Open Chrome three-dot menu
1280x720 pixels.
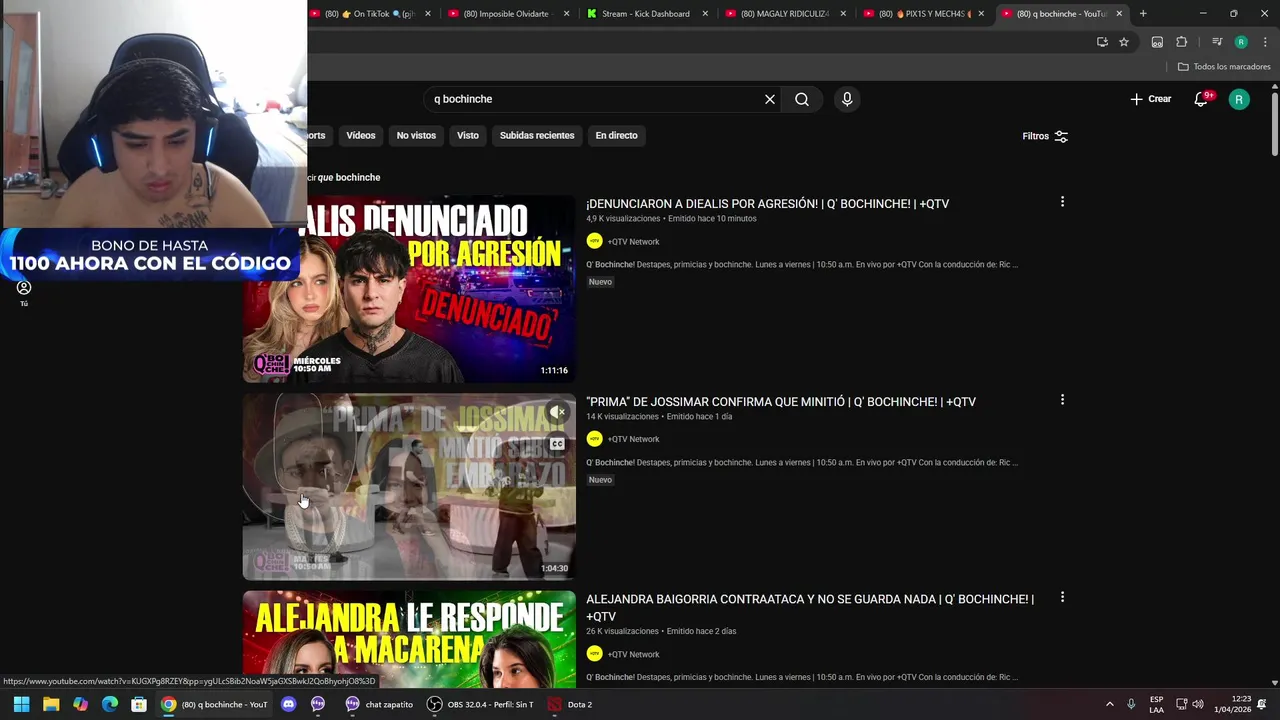pyautogui.click(x=1265, y=42)
